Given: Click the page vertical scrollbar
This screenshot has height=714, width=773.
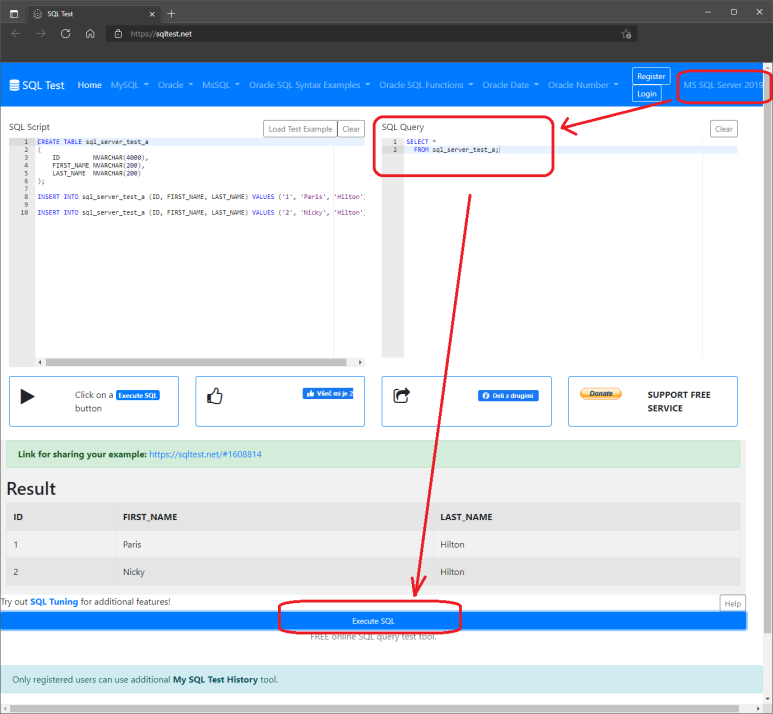Looking at the screenshot, I should 767,353.
